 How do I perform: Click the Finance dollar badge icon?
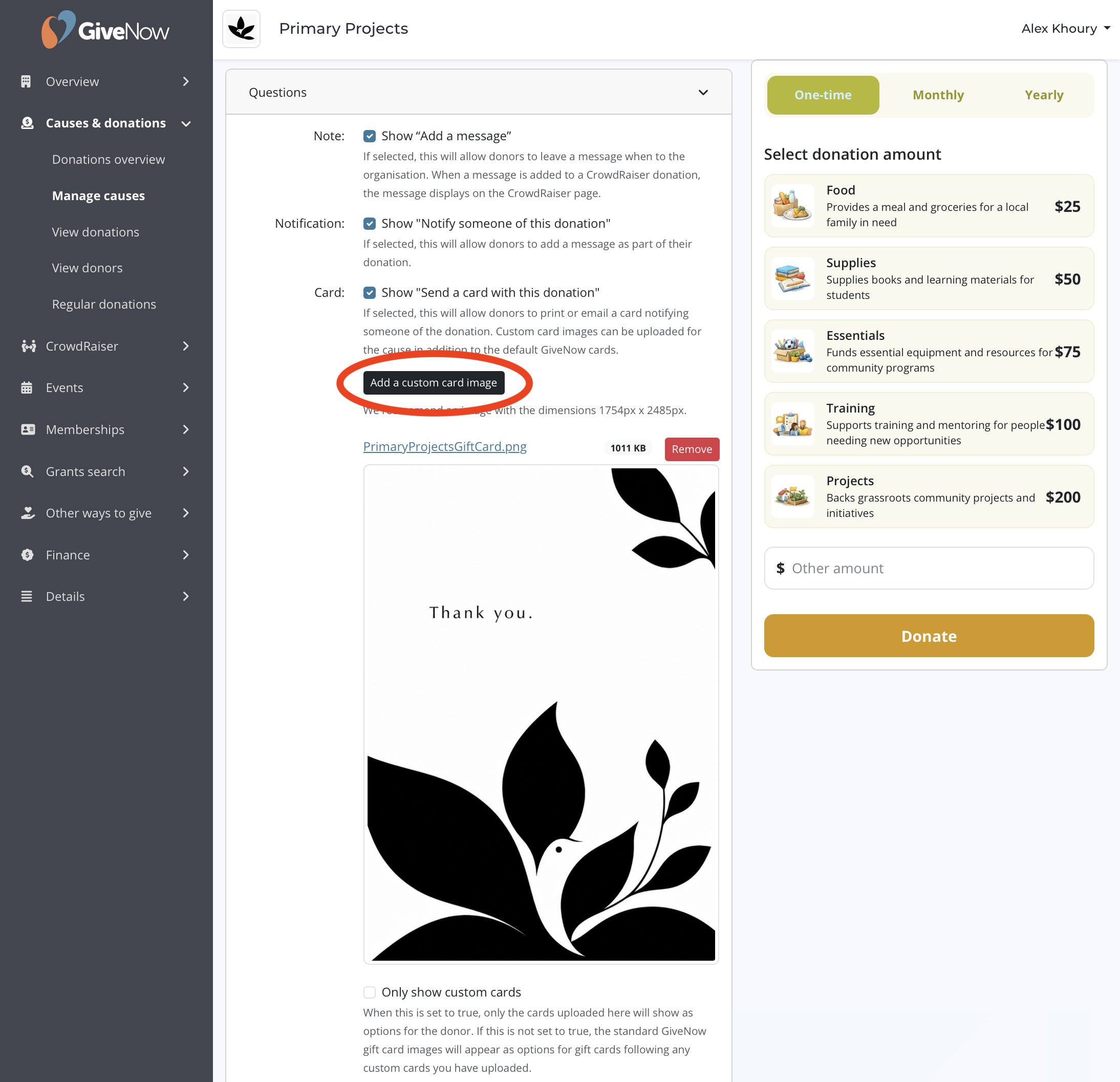pyautogui.click(x=27, y=555)
